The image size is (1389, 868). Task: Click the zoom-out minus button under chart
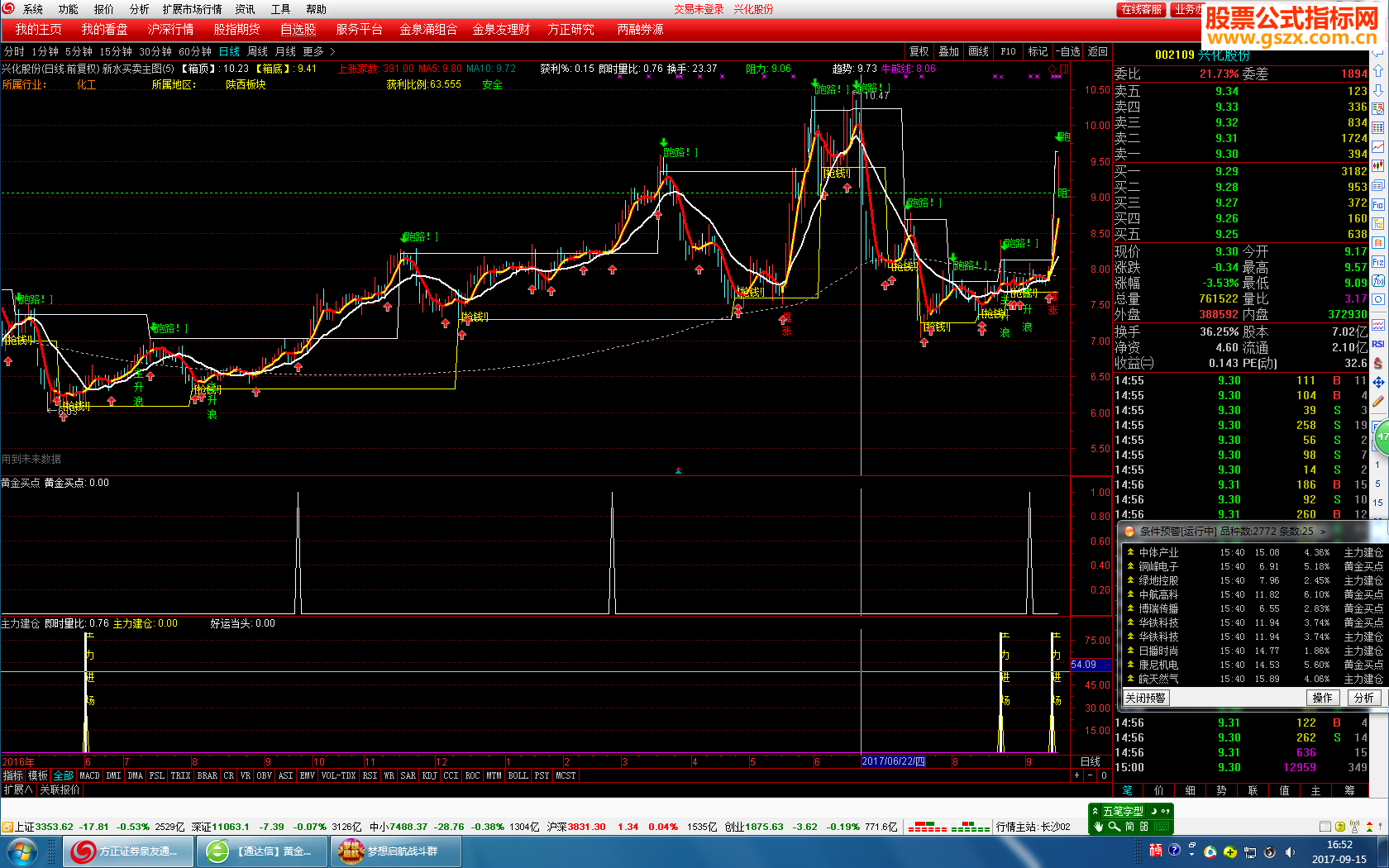coord(1090,775)
